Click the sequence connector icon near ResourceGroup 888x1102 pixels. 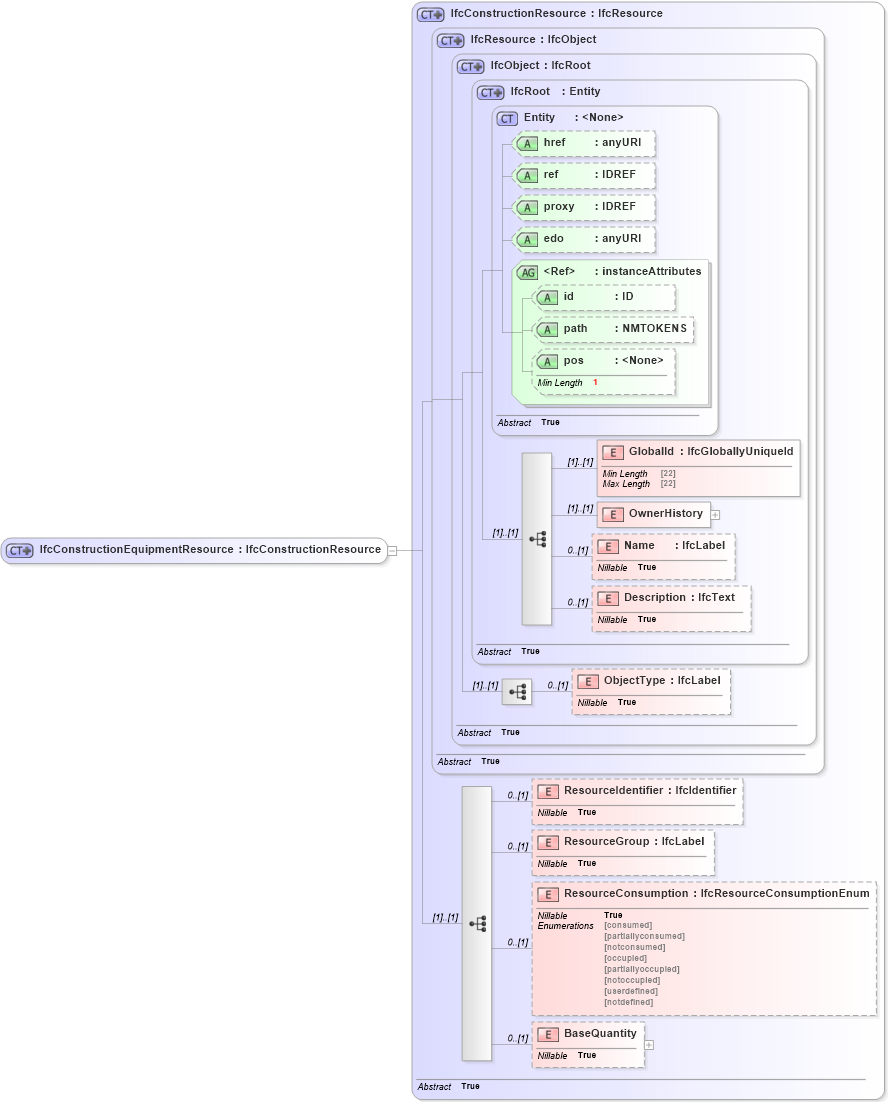[478, 924]
